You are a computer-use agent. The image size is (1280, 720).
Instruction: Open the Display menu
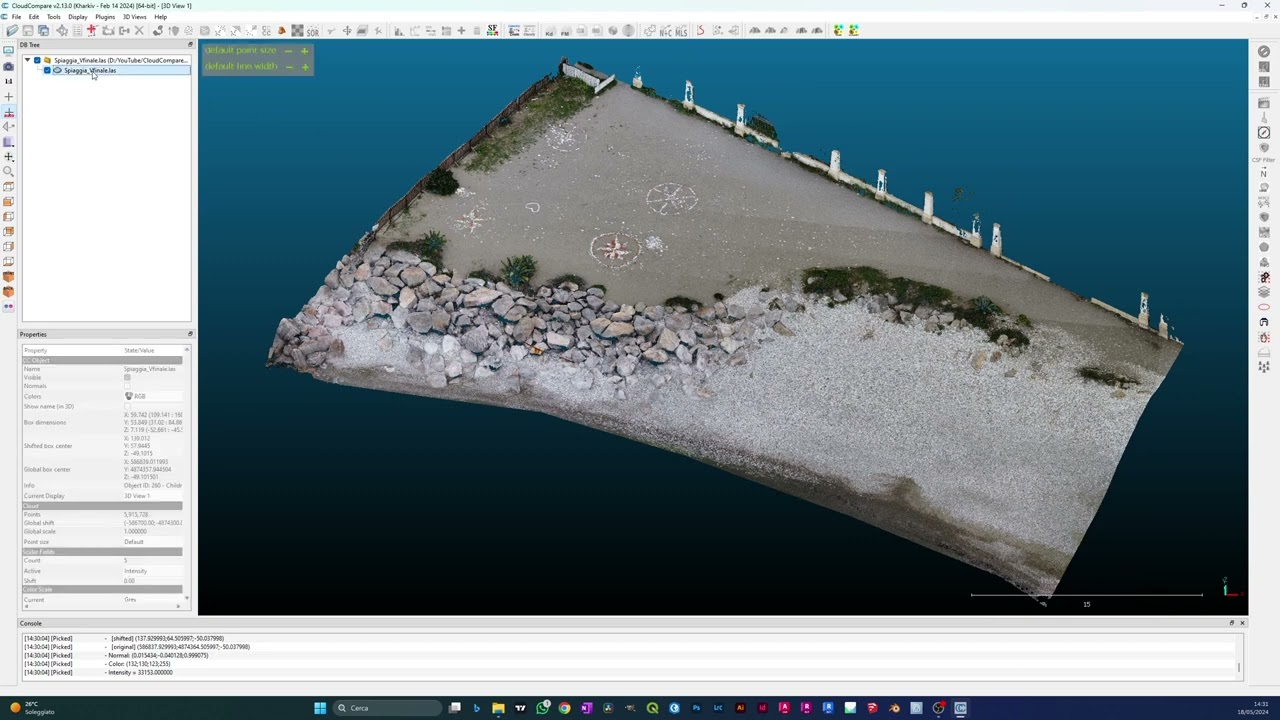[78, 17]
